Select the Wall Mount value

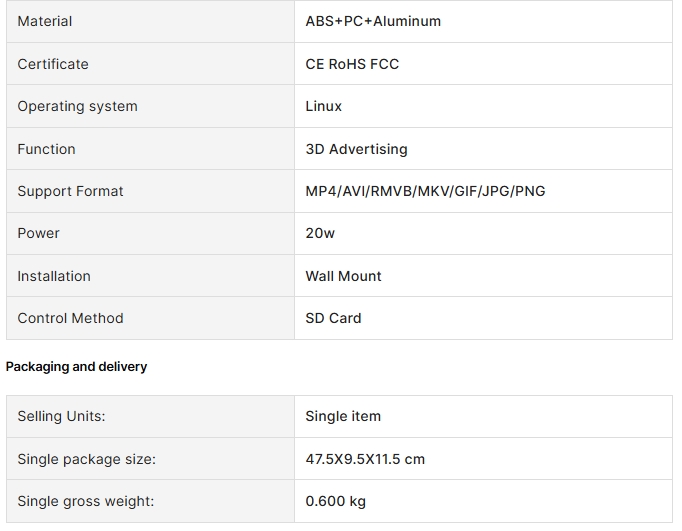coord(343,276)
